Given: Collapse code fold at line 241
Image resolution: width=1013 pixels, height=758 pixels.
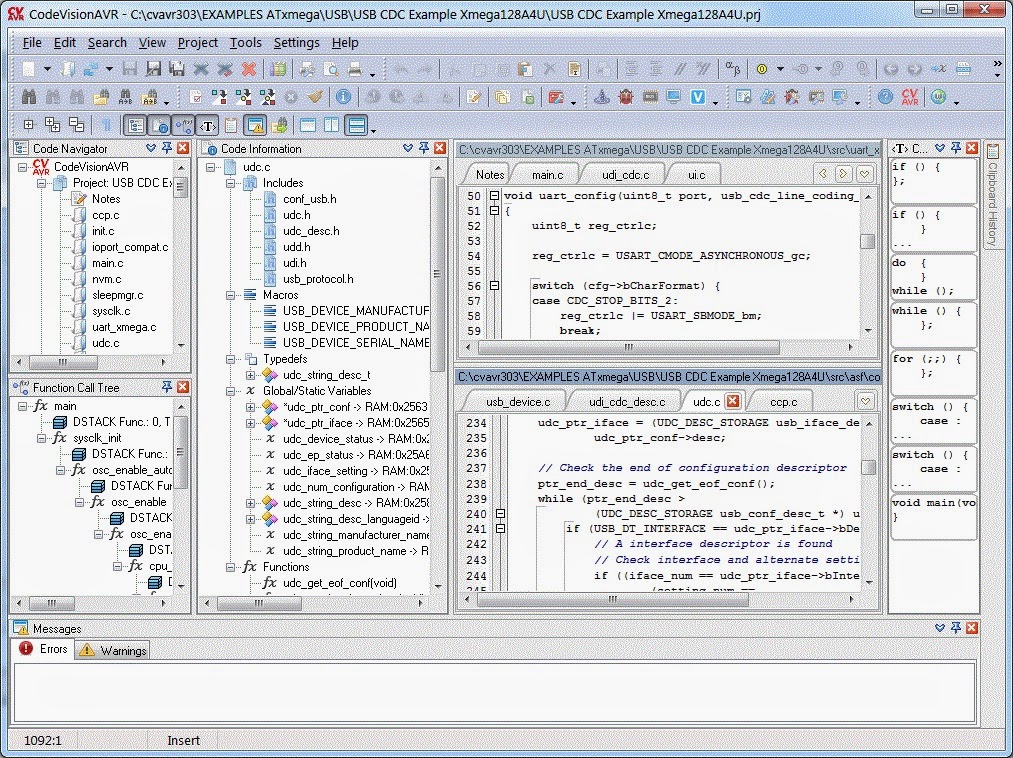Looking at the screenshot, I should click(500, 529).
